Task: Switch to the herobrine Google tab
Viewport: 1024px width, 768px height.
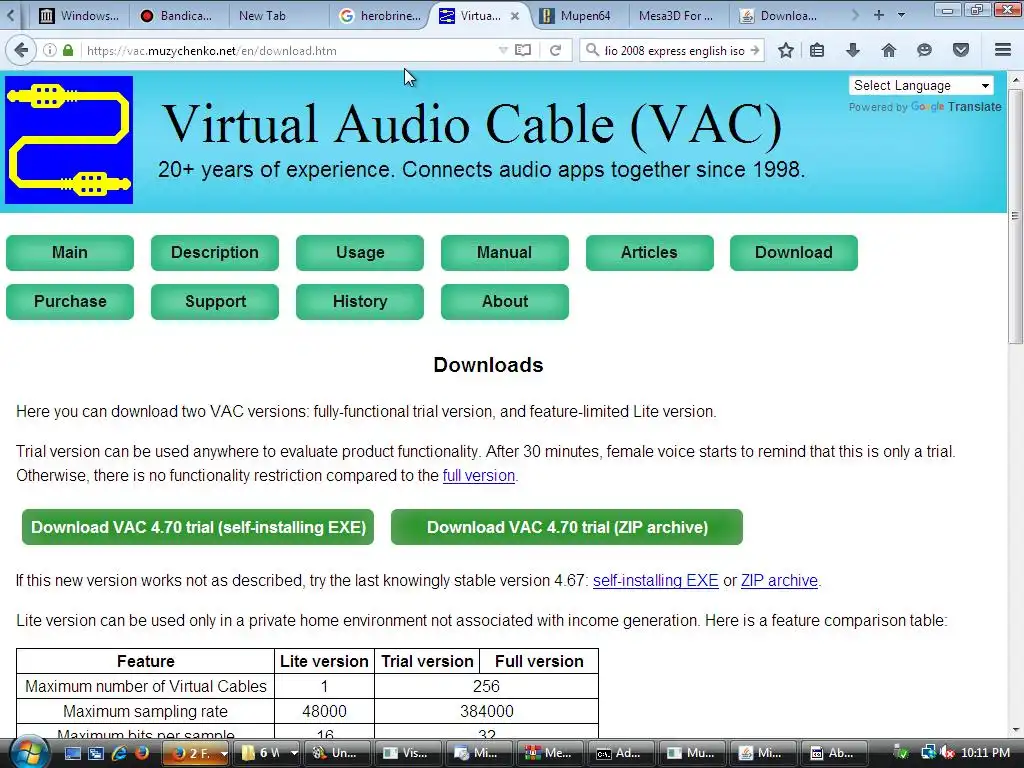Action: [x=380, y=16]
